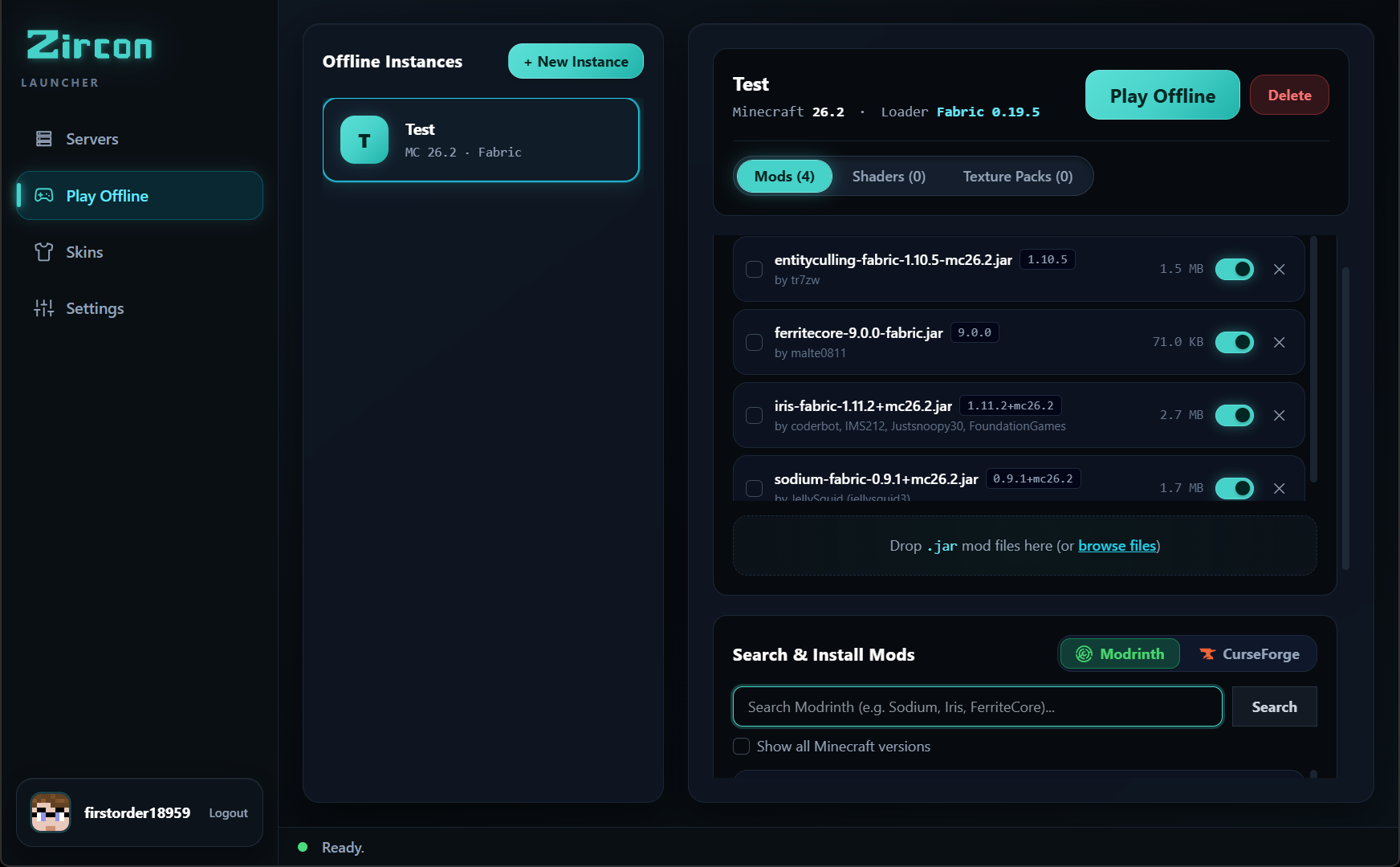Click the Test instance T avatar
Viewport: 1400px width, 867px height.
coord(364,140)
